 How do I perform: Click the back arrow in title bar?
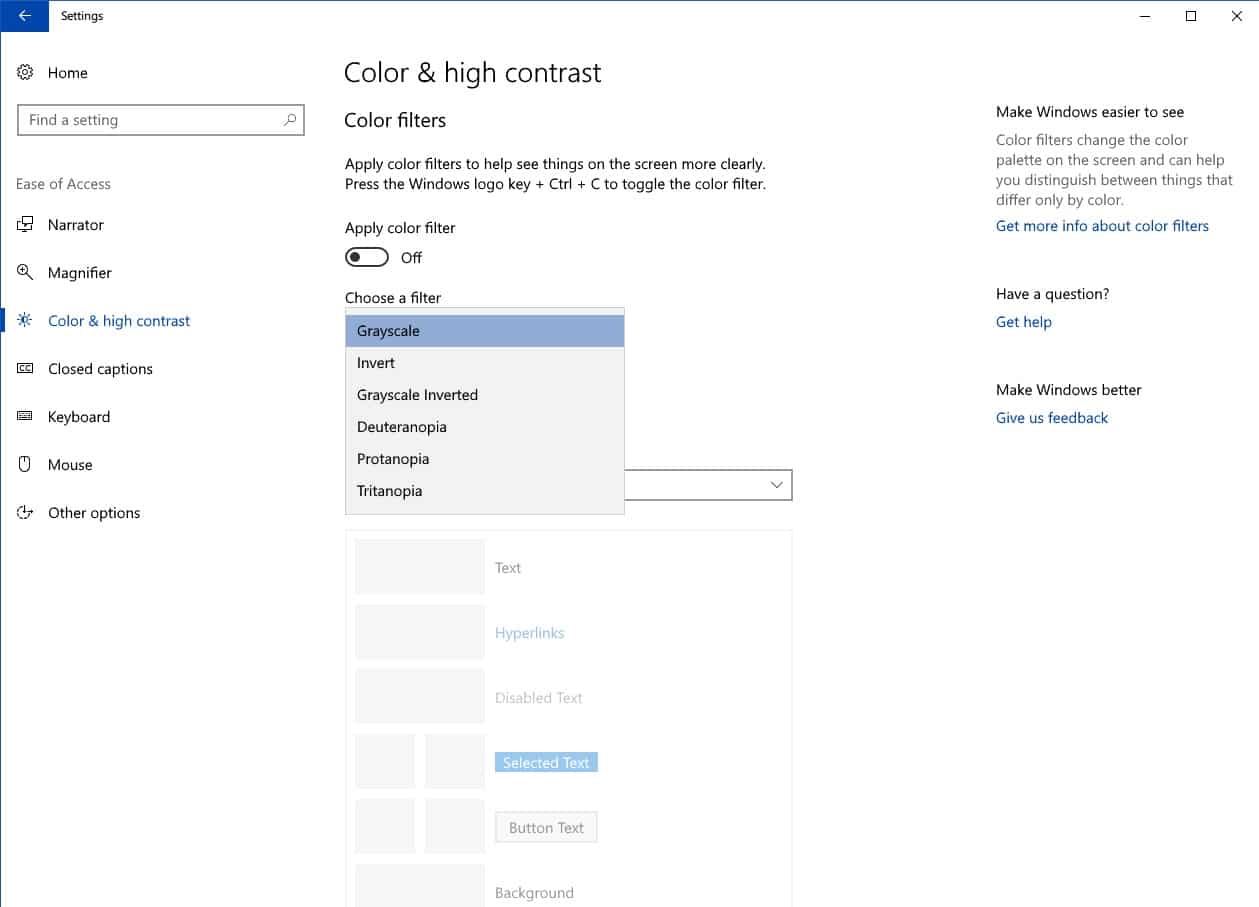click(x=24, y=16)
